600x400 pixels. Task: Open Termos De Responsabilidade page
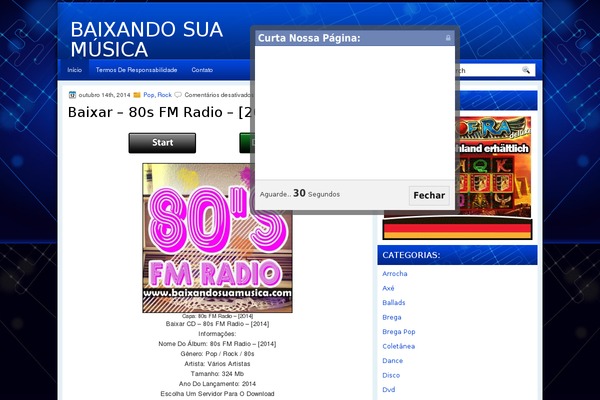point(136,70)
